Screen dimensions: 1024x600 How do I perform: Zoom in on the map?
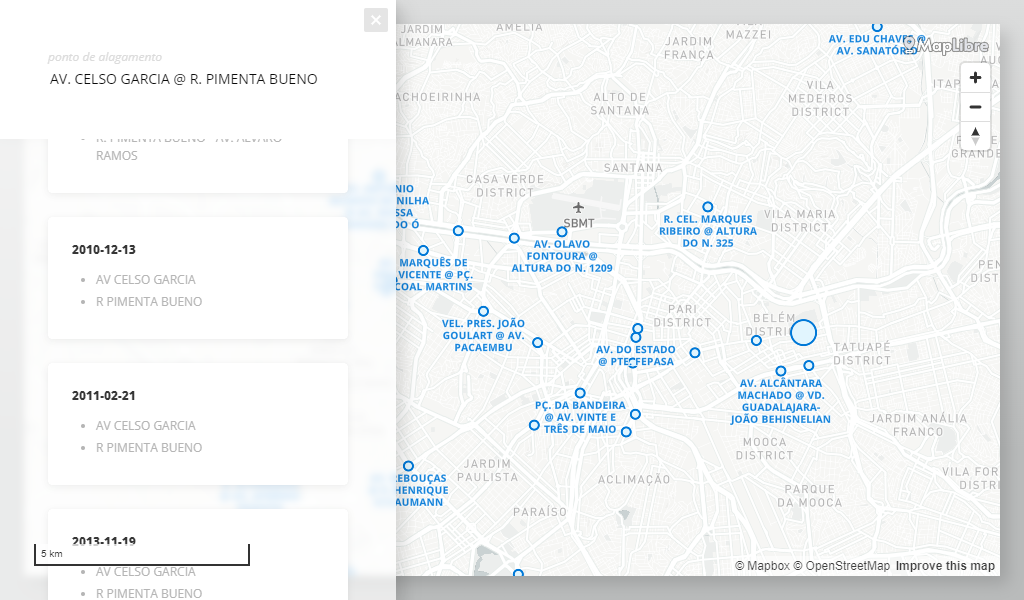point(975,78)
